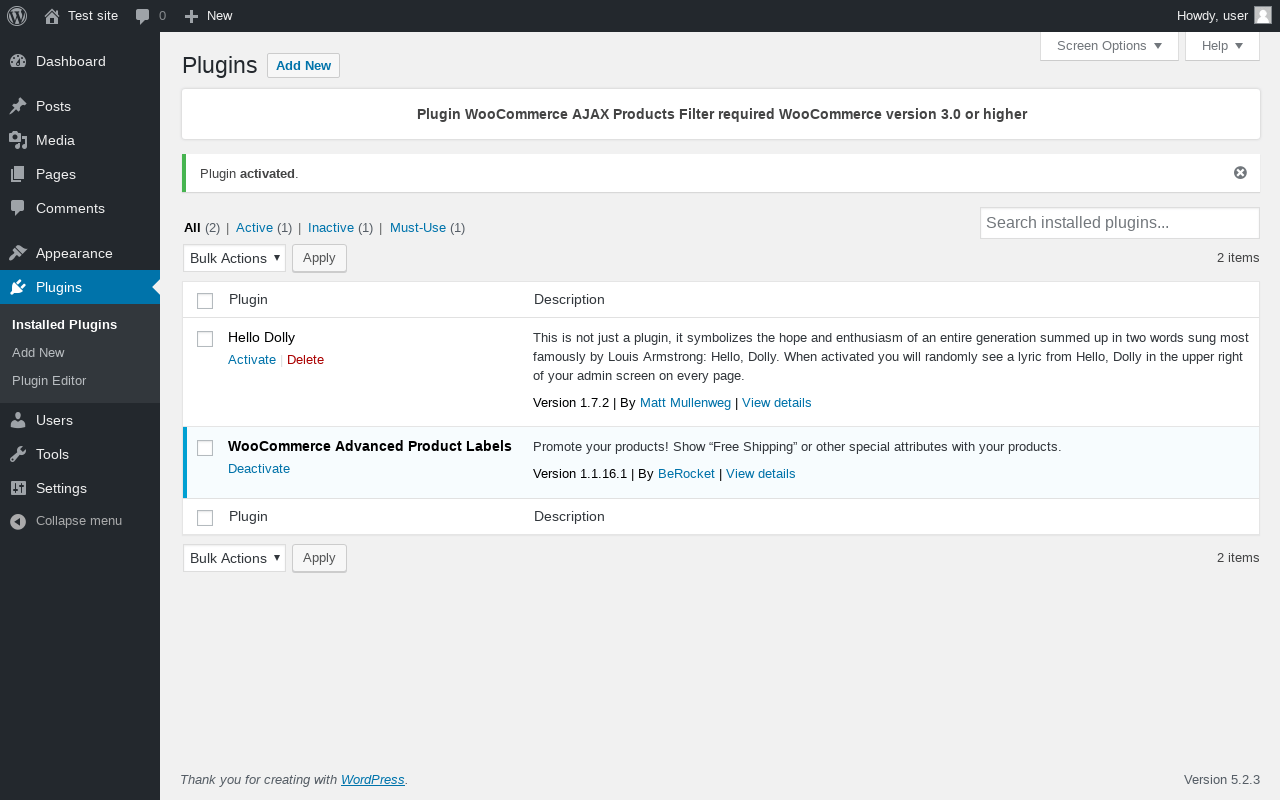Check the Hello Dolly plugin checkbox
Viewport: 1280px width, 800px height.
(x=205, y=338)
